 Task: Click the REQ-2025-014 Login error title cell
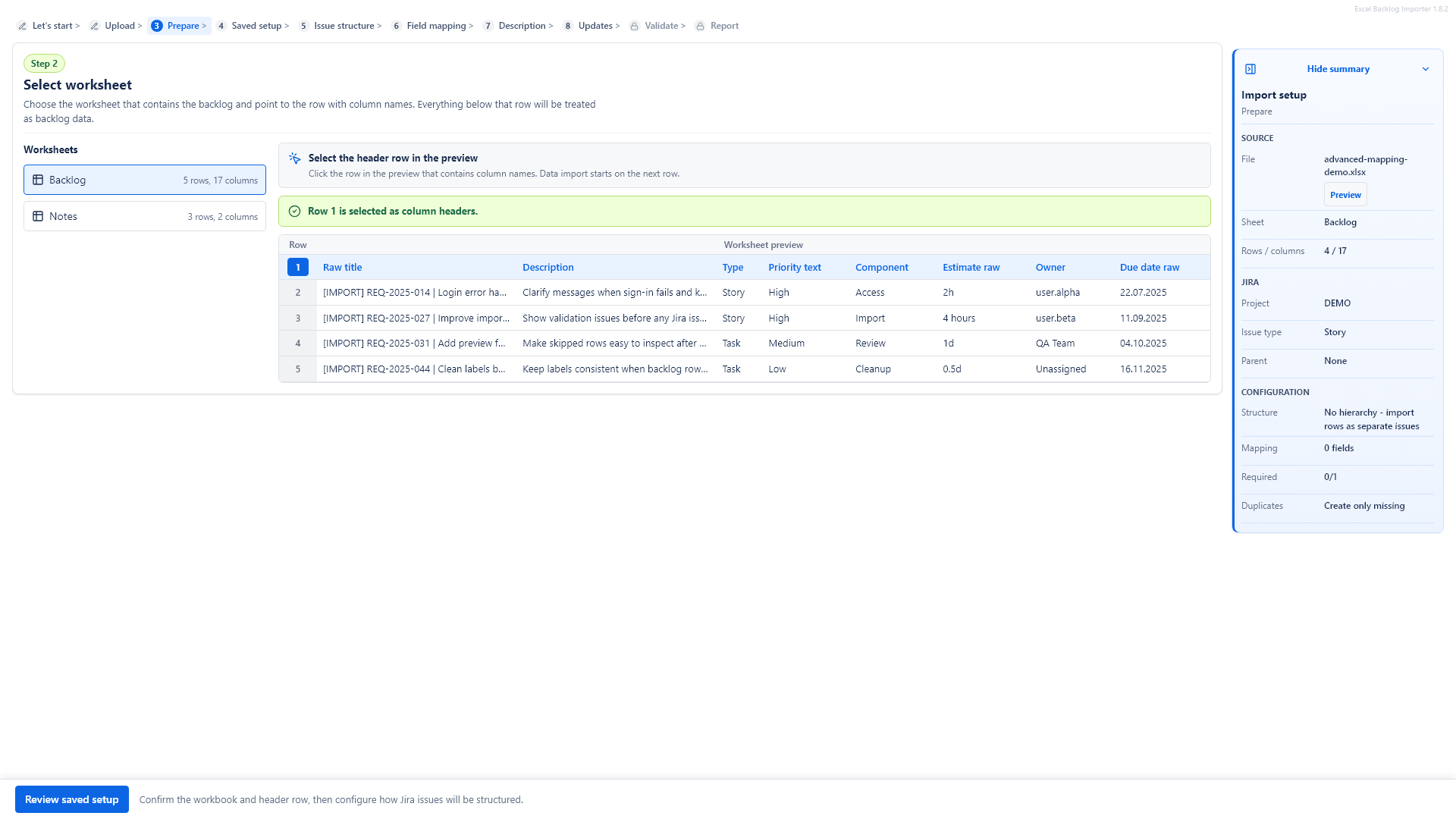(x=415, y=293)
